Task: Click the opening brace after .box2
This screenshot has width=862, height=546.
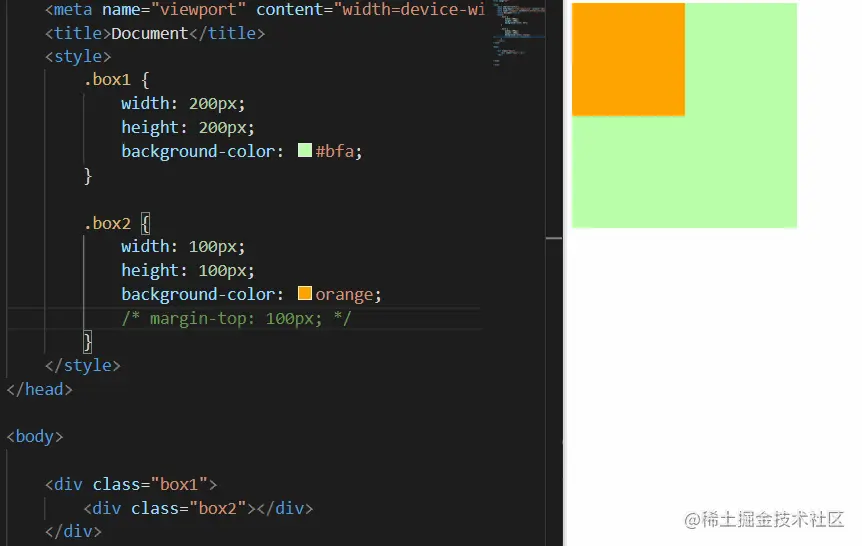Action: click(x=145, y=224)
